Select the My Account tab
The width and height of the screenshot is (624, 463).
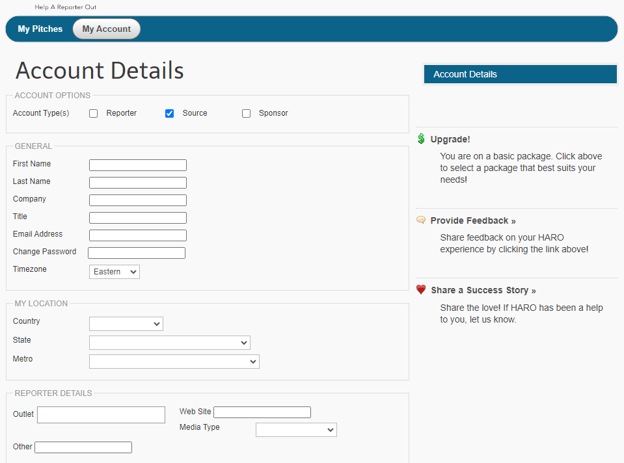(106, 29)
